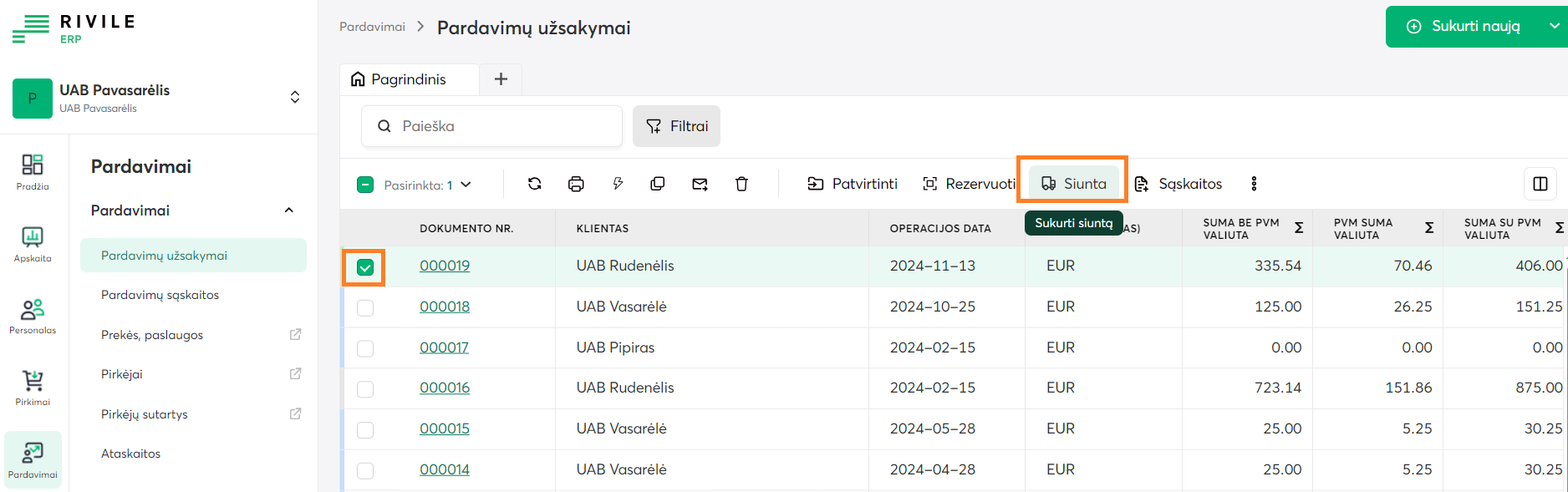This screenshot has height=492, width=1568.
Task: Collapse the Pardavimai menu section
Action: pyautogui.click(x=289, y=210)
